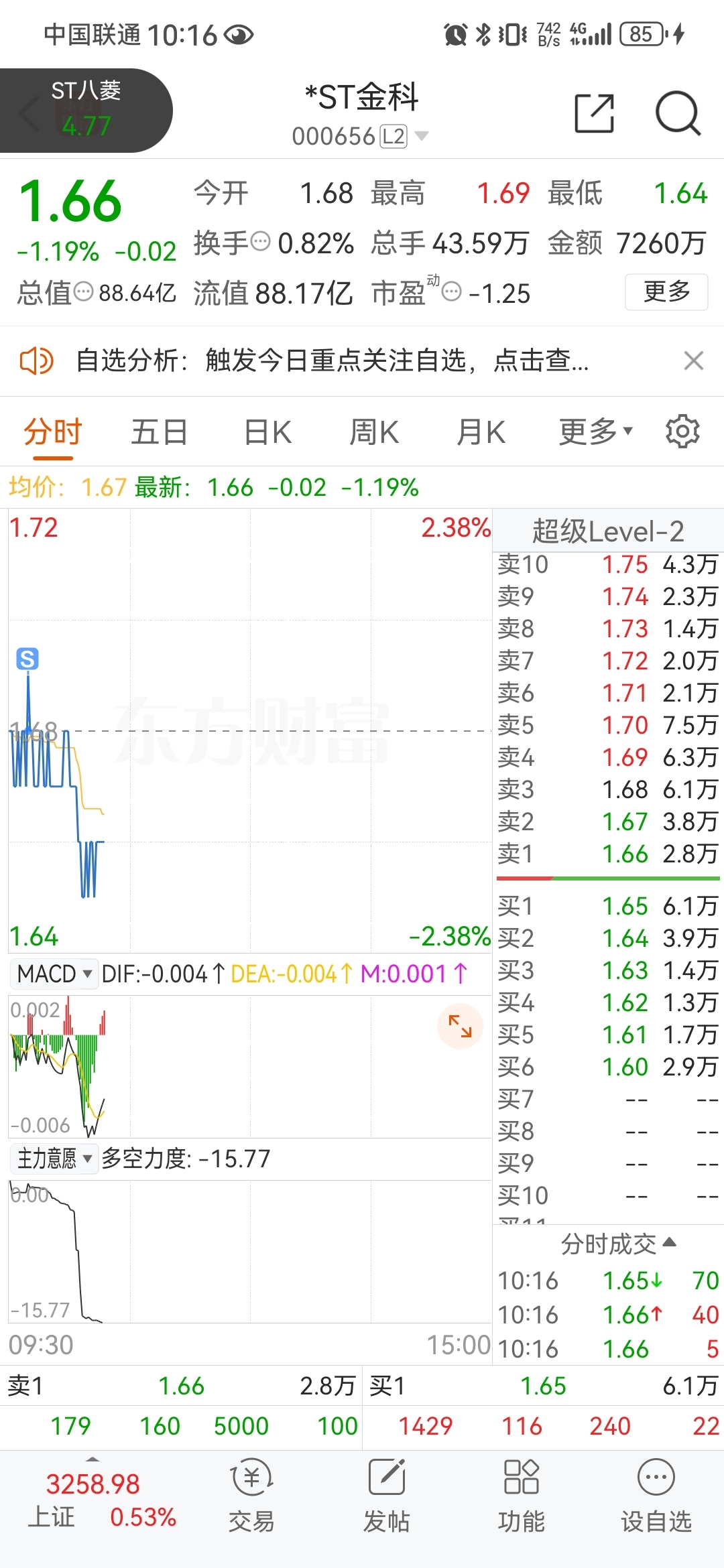Tap the share/export icon in header
Viewport: 724px width, 1568px height.
pos(595,113)
